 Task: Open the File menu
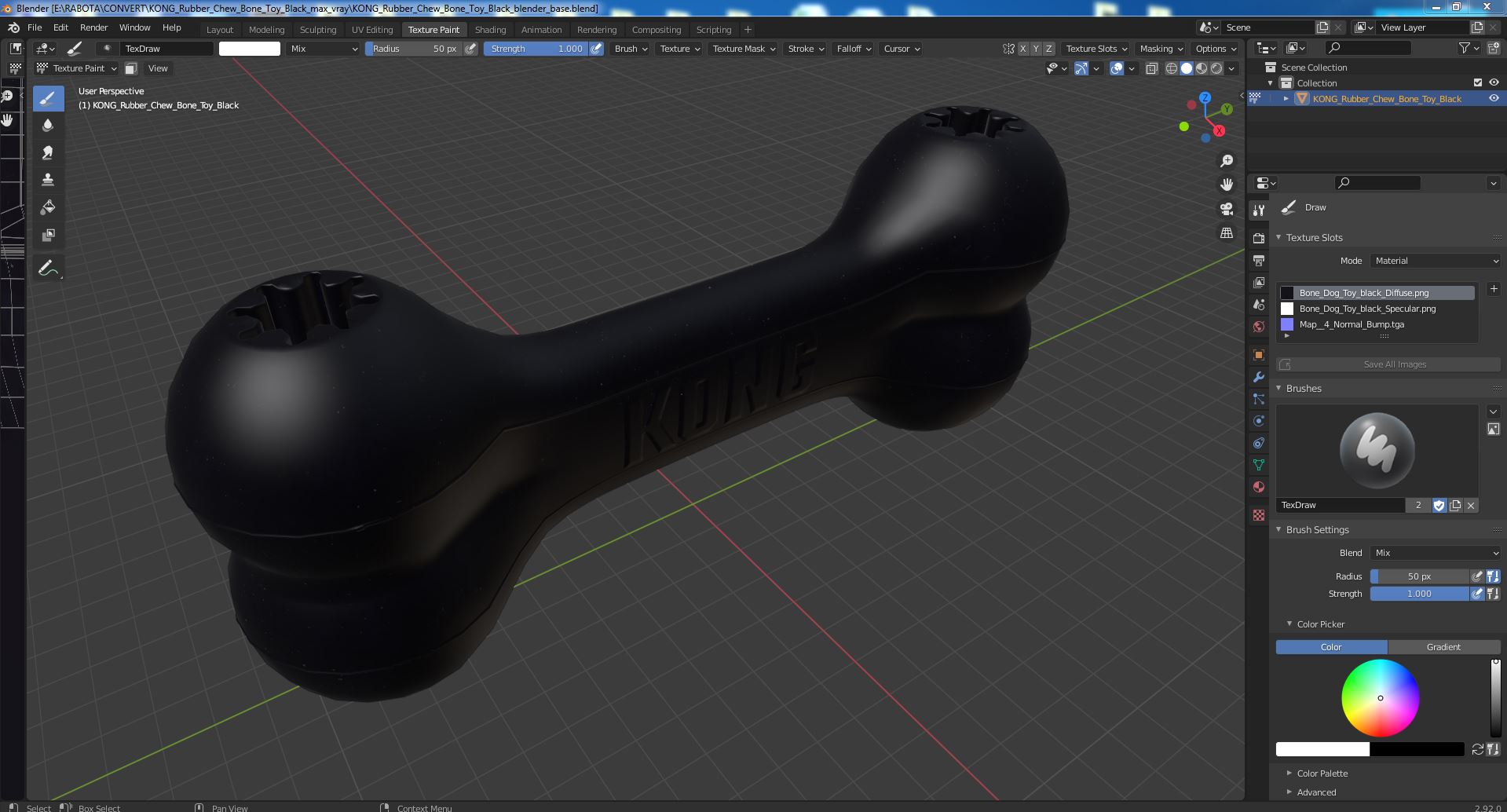pos(35,27)
